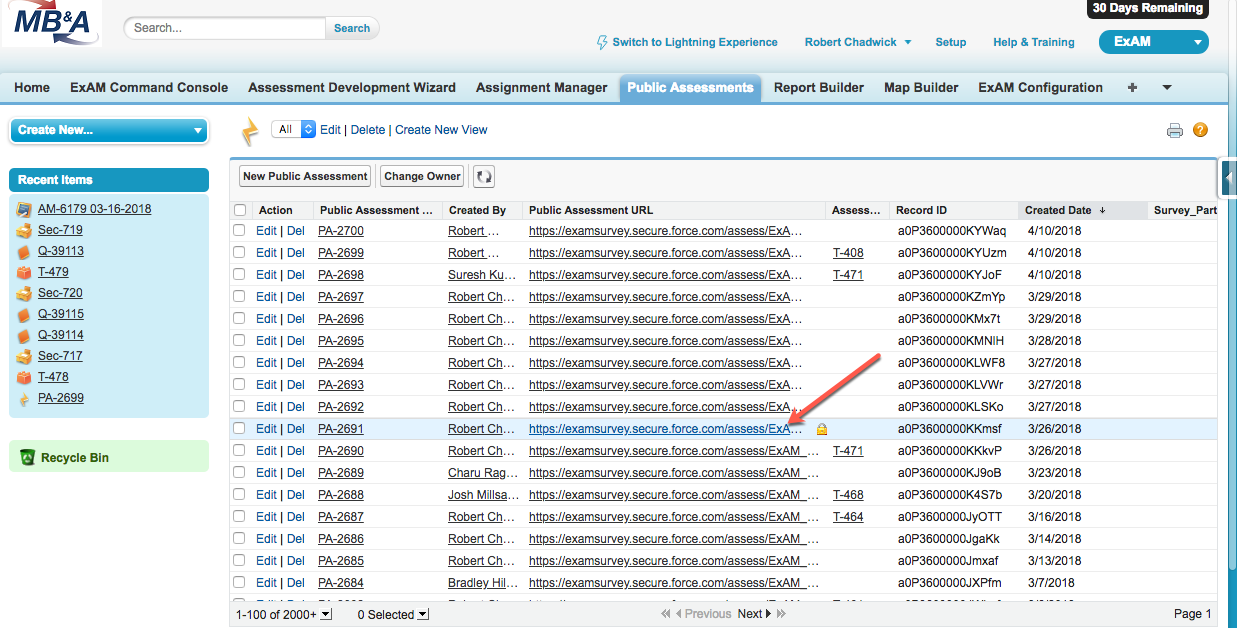The width and height of the screenshot is (1237, 628).
Task: Click the Q-39113 recent item icon
Action: (24, 252)
